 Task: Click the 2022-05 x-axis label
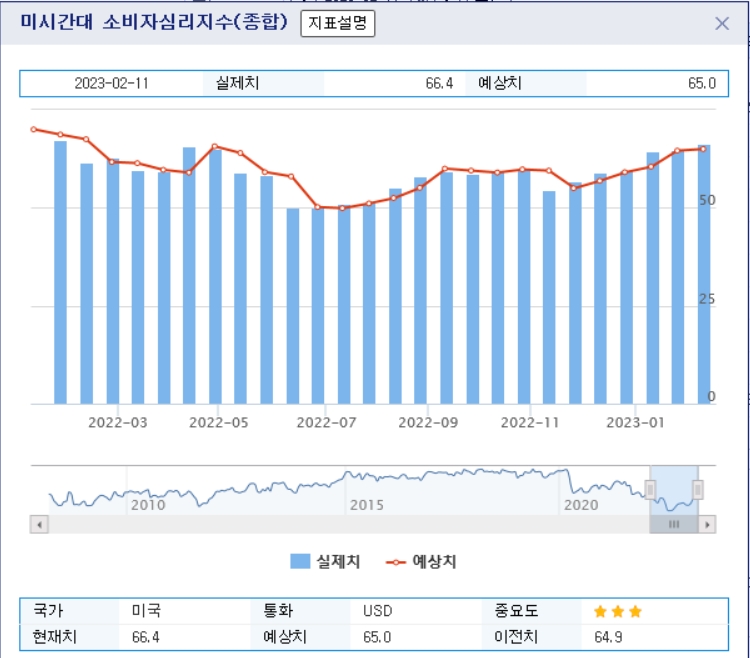(219, 423)
